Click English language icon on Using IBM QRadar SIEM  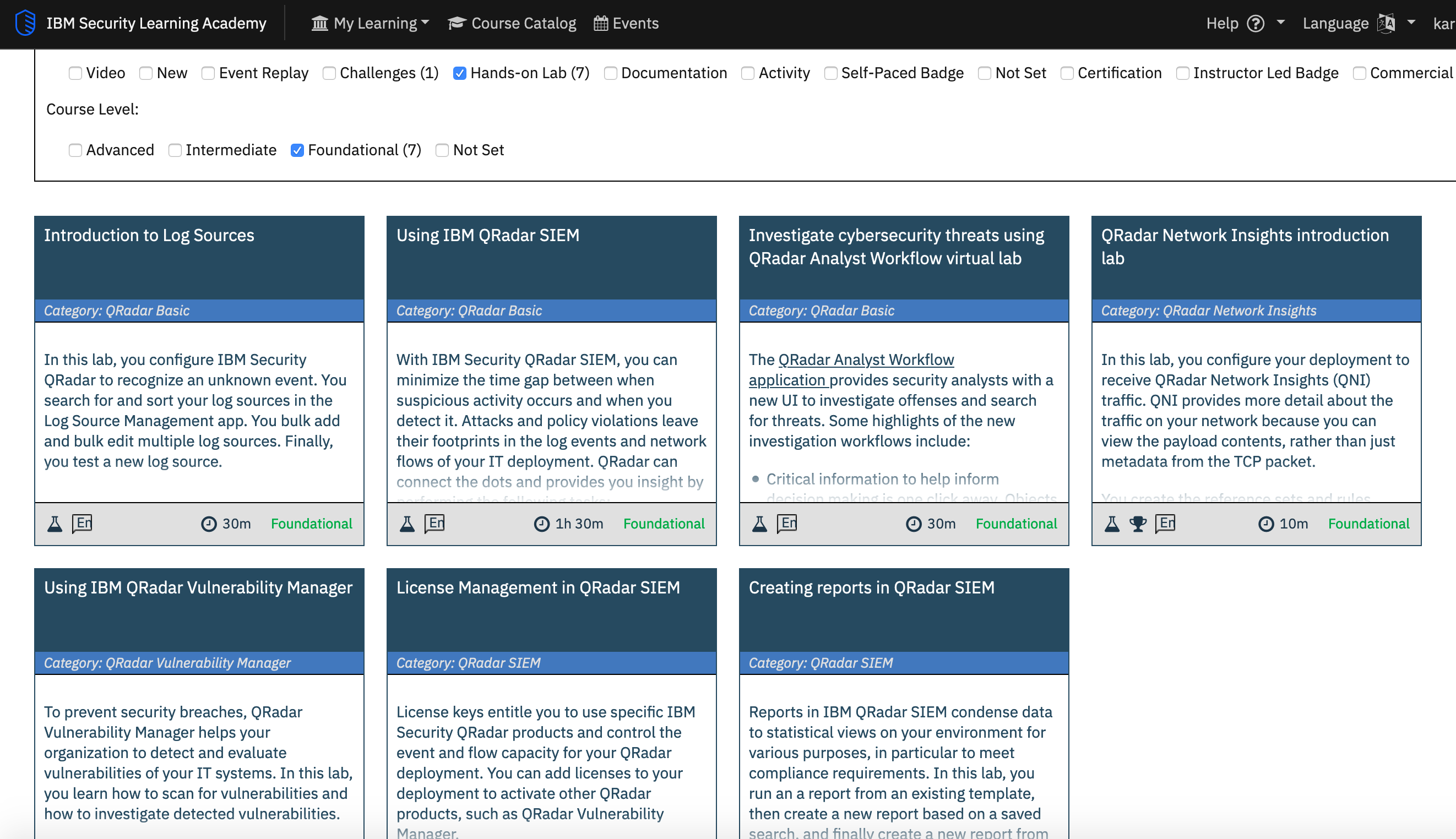(x=434, y=524)
